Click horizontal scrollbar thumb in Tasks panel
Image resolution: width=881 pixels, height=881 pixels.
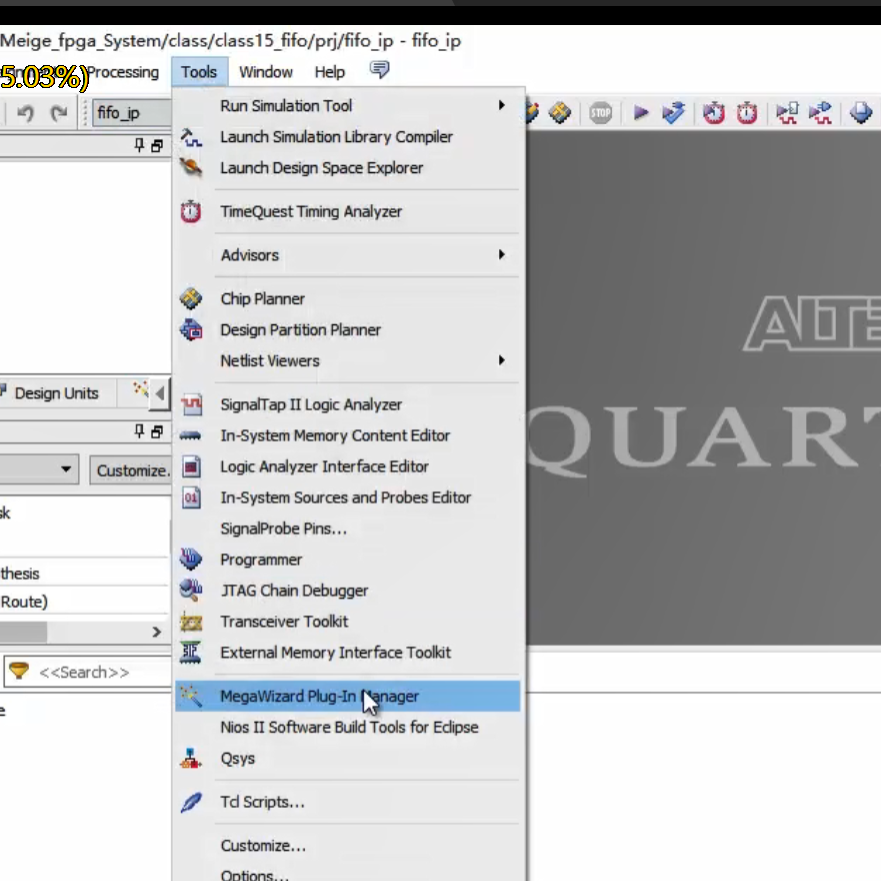pos(23,632)
